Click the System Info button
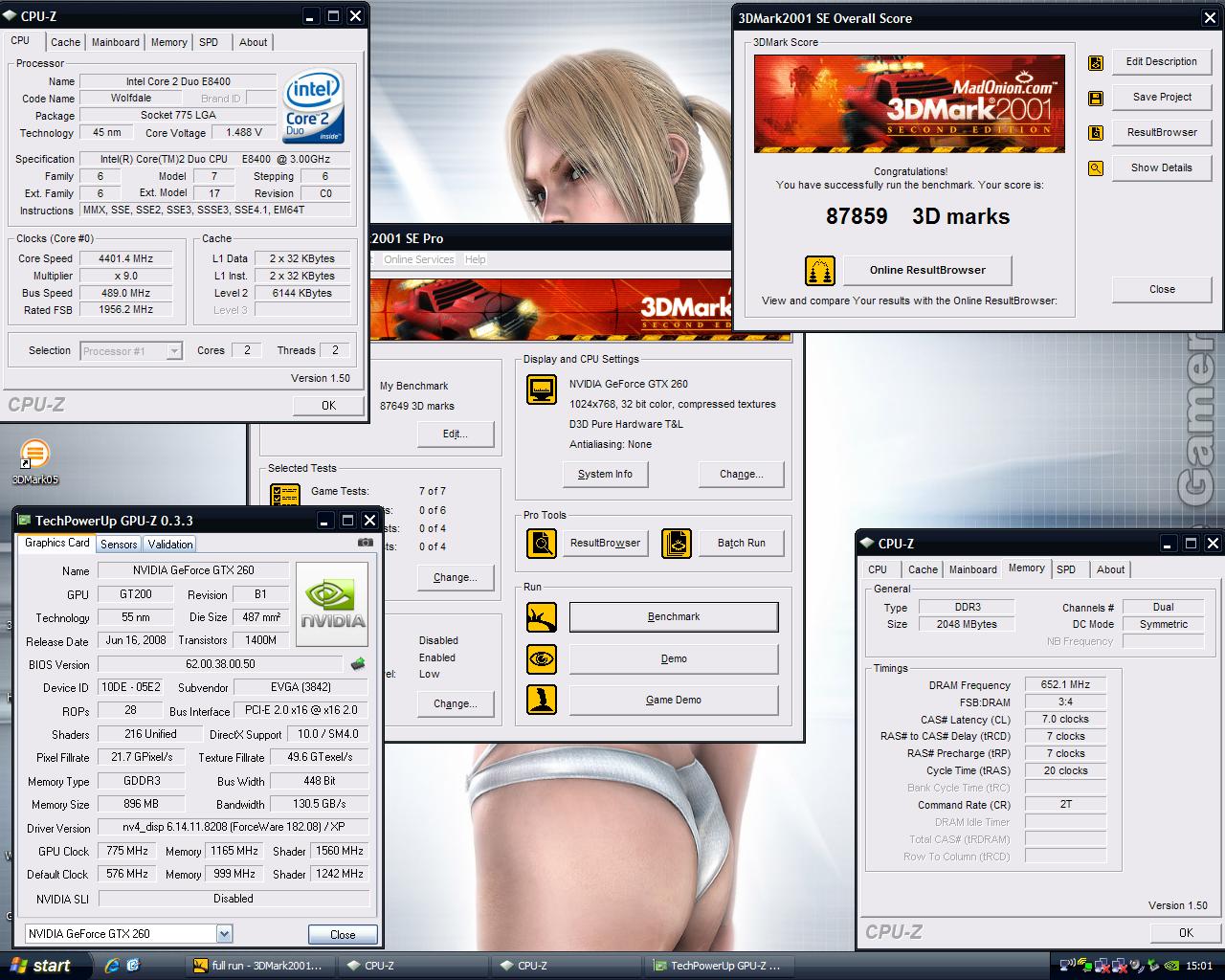Screen dimensions: 1225x980 point(605,474)
